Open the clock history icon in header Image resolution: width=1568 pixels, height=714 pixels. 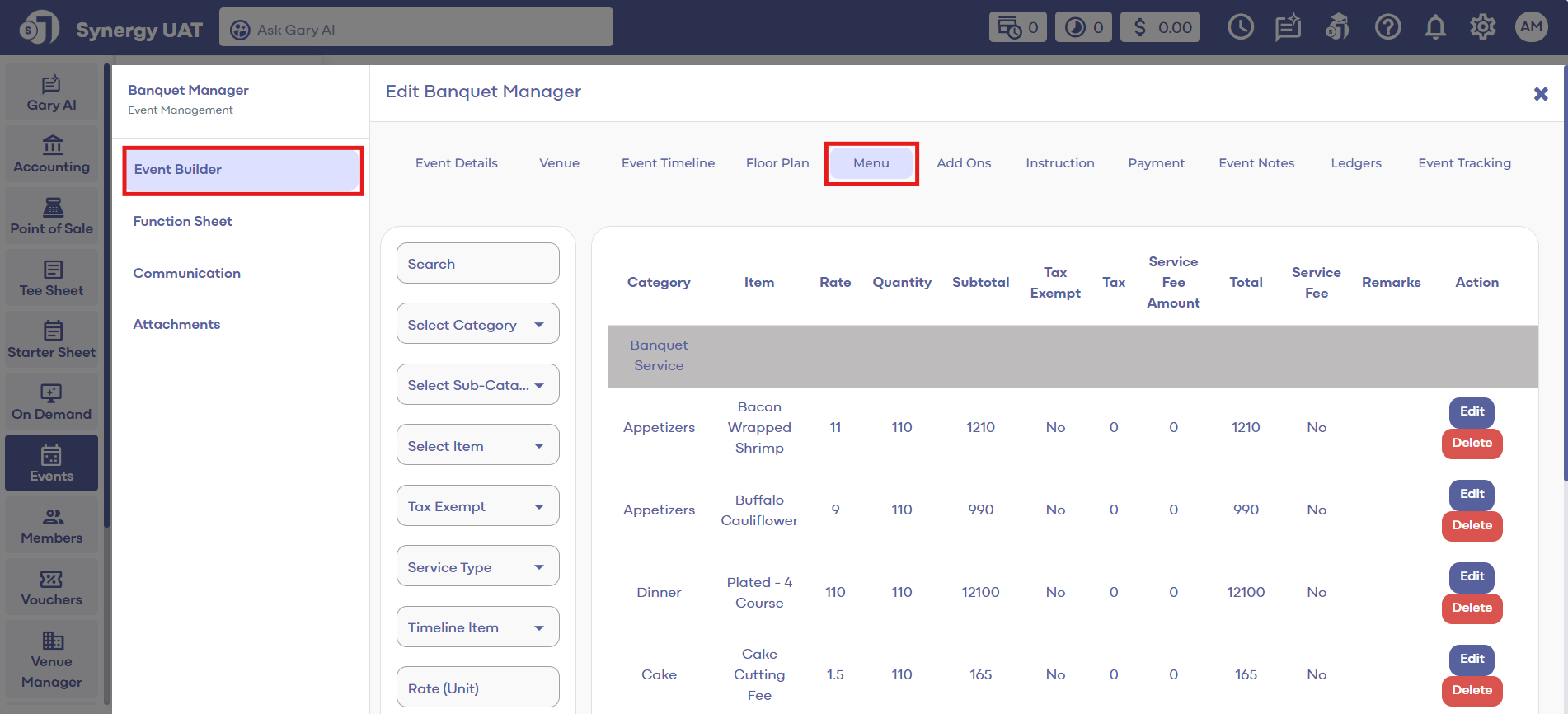[x=1240, y=28]
